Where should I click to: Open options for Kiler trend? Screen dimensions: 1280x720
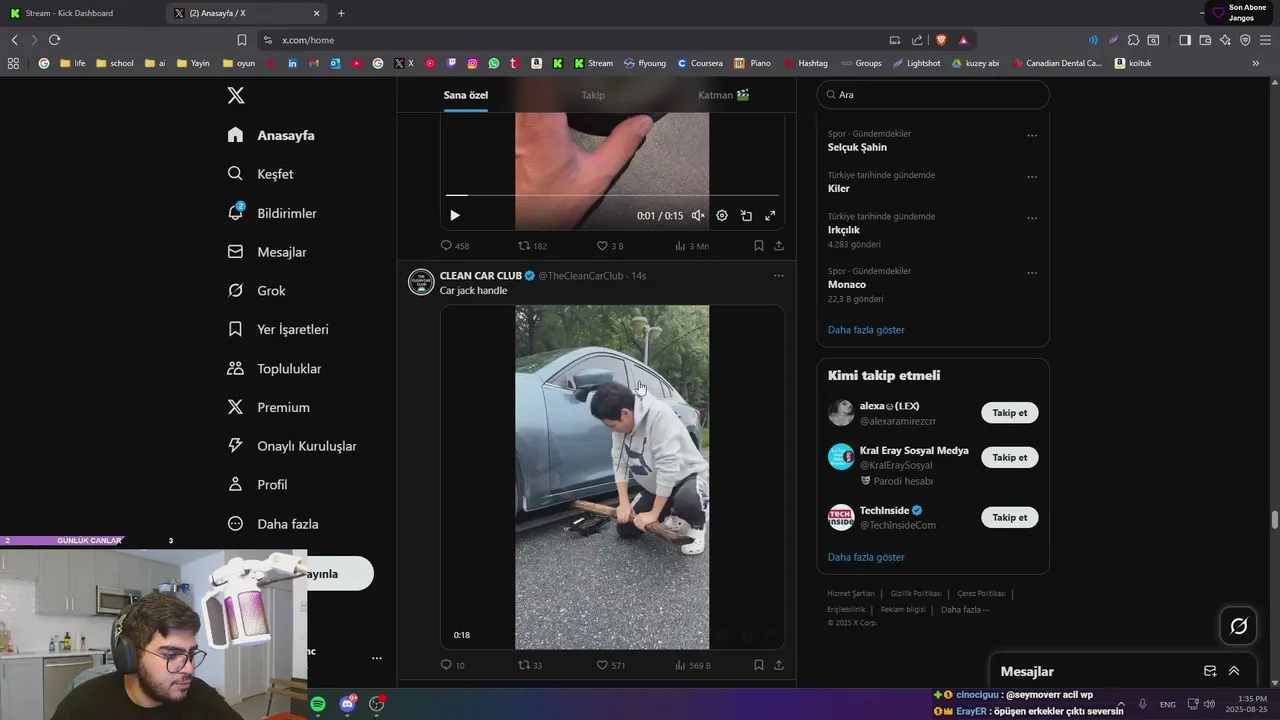click(x=1032, y=177)
